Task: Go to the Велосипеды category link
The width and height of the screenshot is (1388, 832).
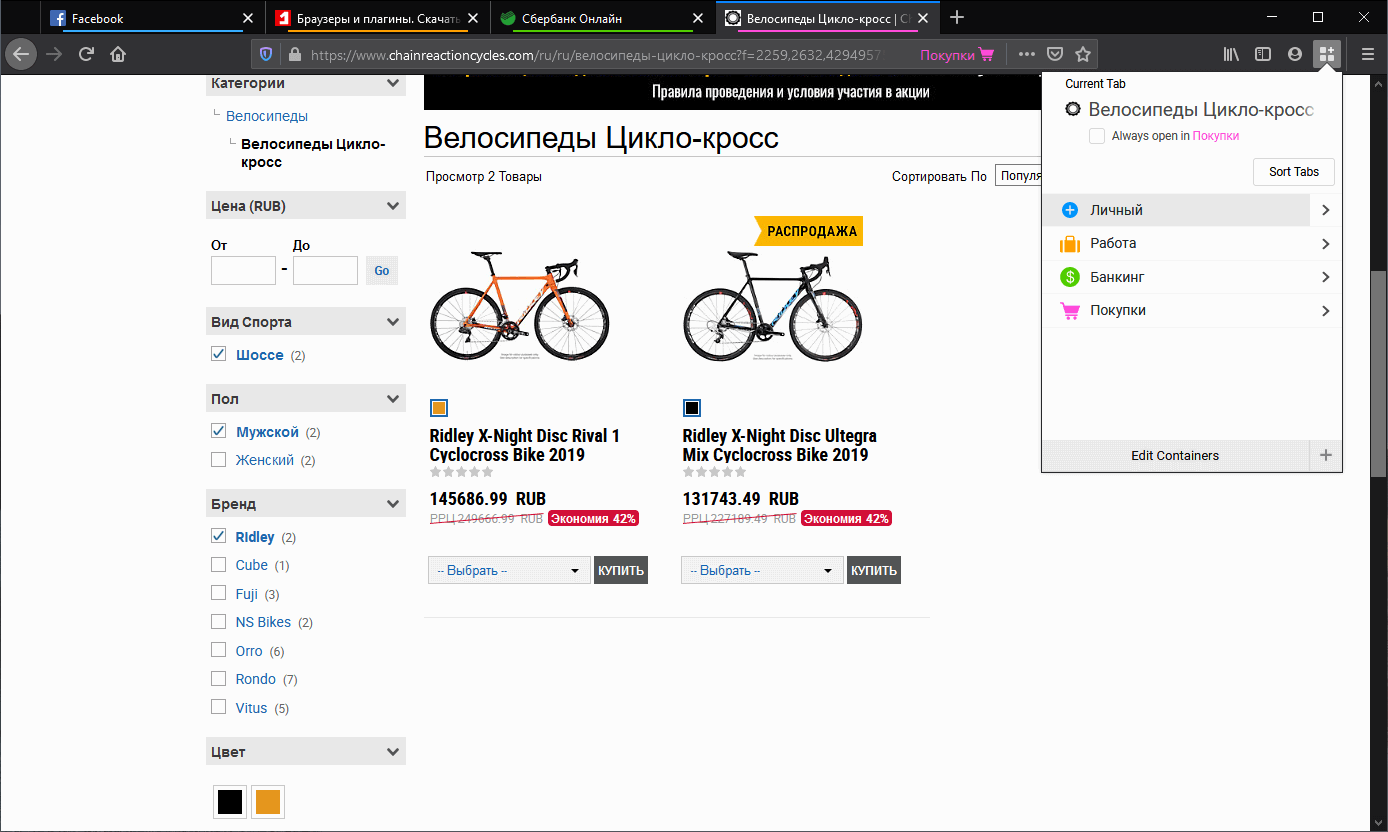Action: click(267, 116)
